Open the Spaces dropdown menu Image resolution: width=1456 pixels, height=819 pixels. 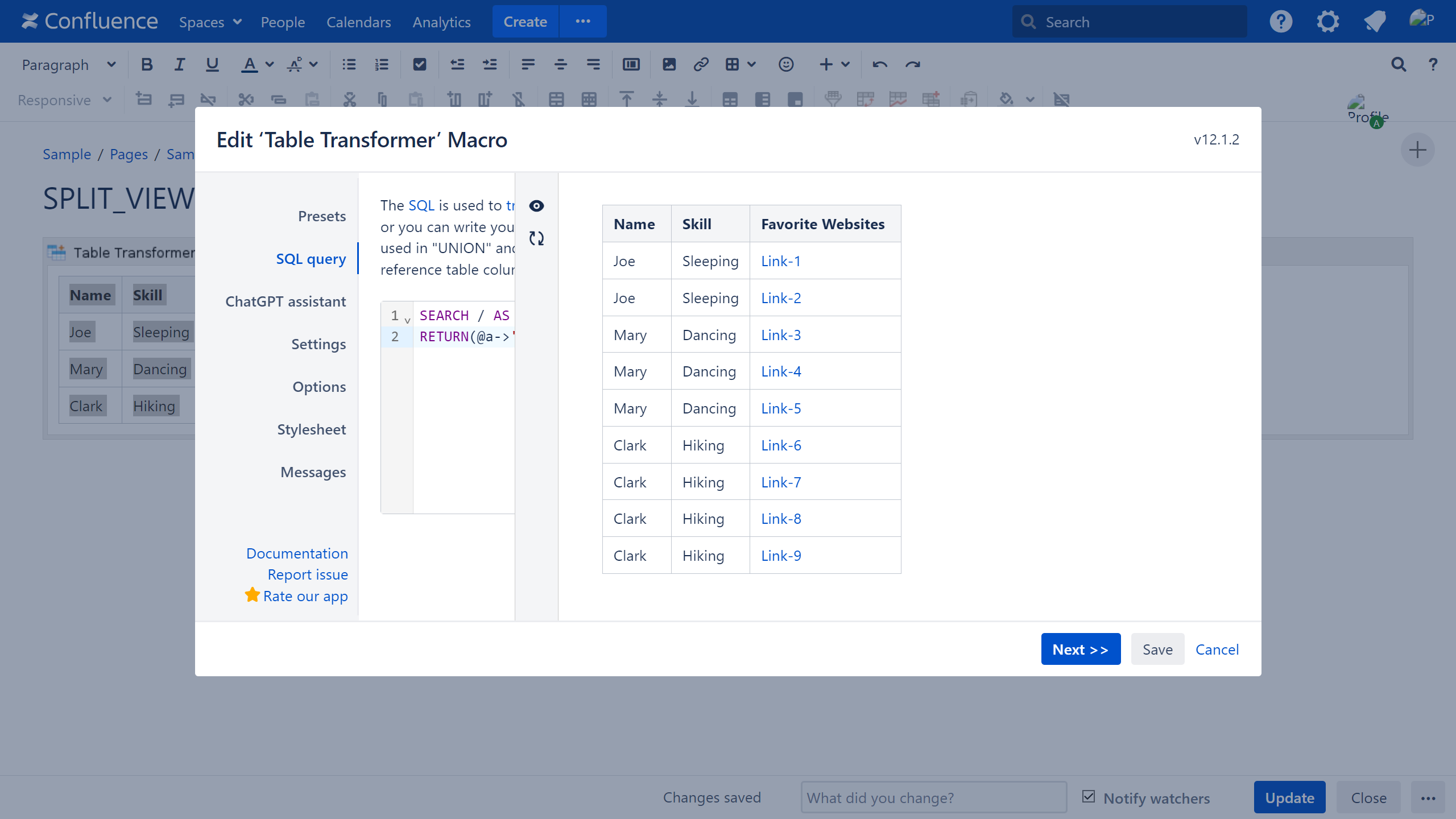[x=210, y=22]
